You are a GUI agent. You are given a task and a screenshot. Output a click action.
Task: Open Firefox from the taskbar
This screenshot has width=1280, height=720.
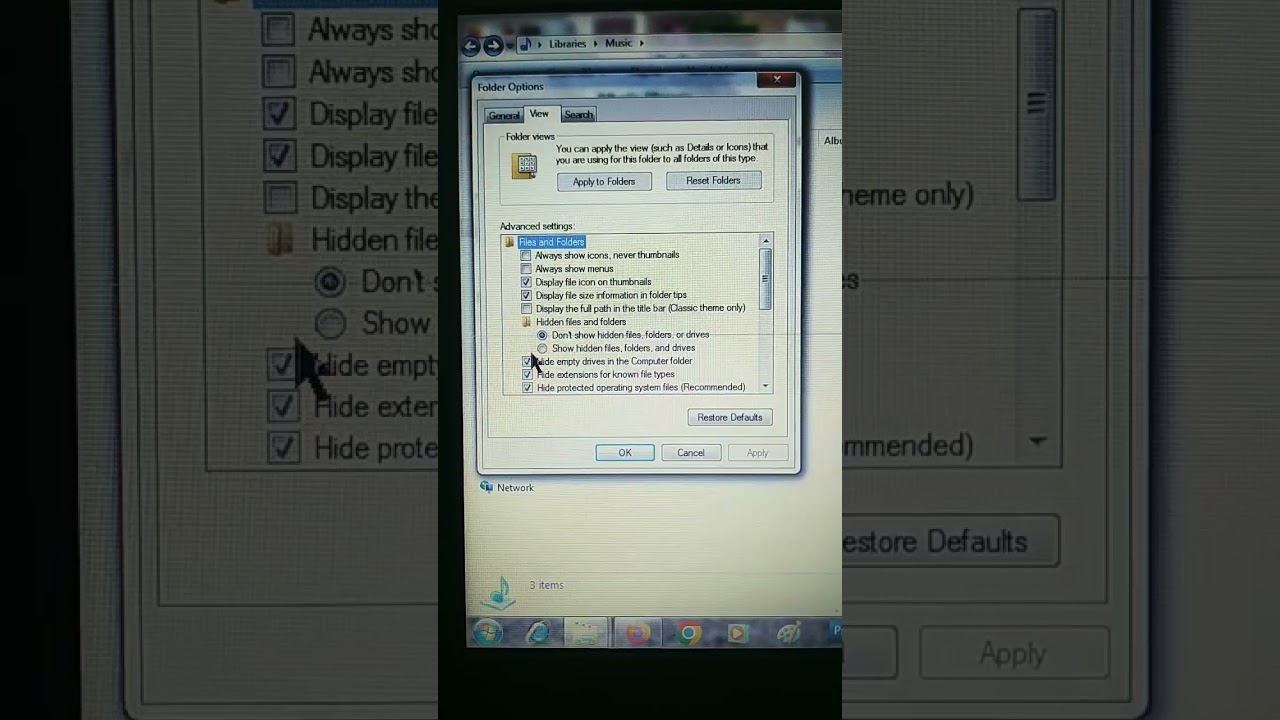click(637, 633)
